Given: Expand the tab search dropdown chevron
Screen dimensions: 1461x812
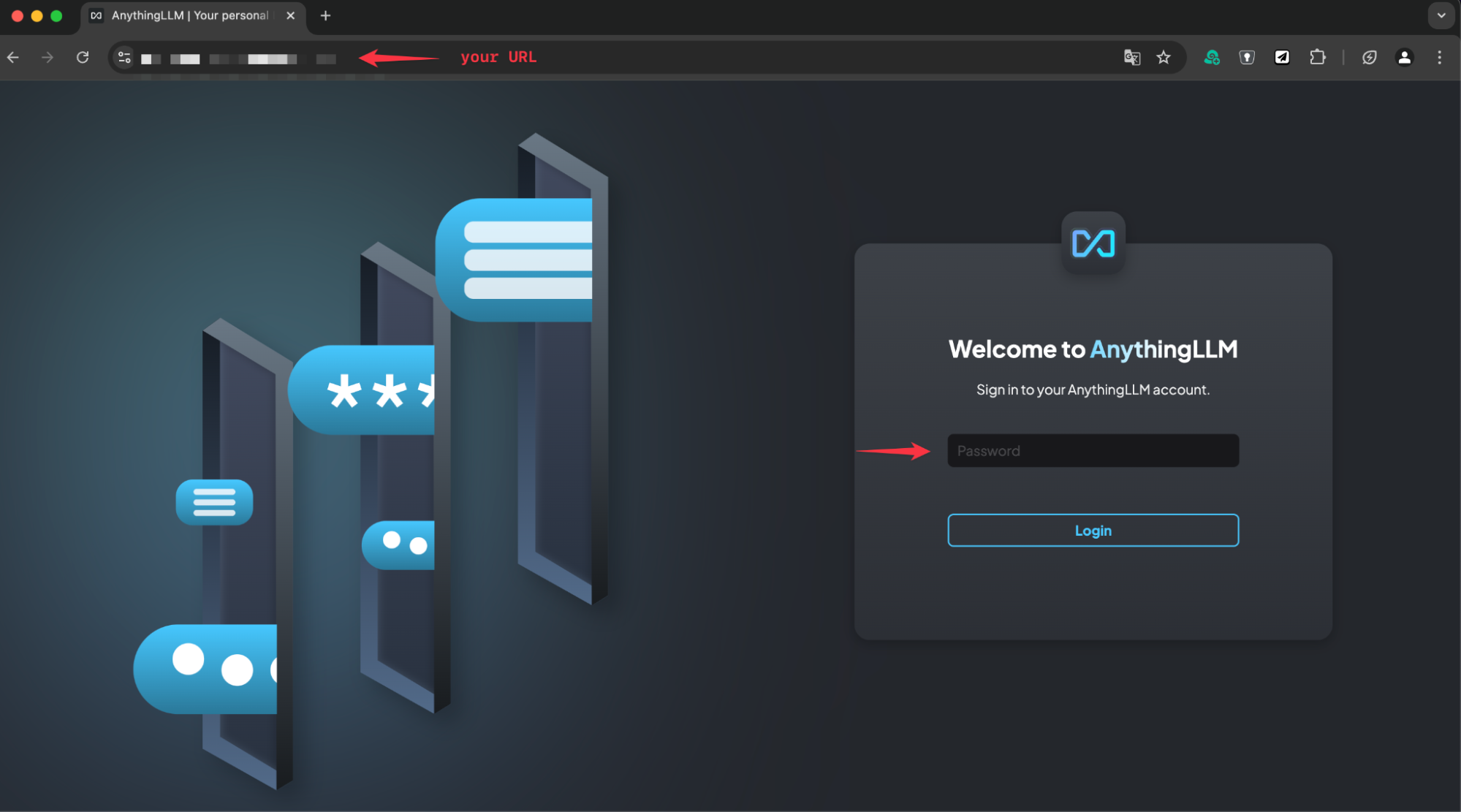Looking at the screenshot, I should tap(1441, 15).
